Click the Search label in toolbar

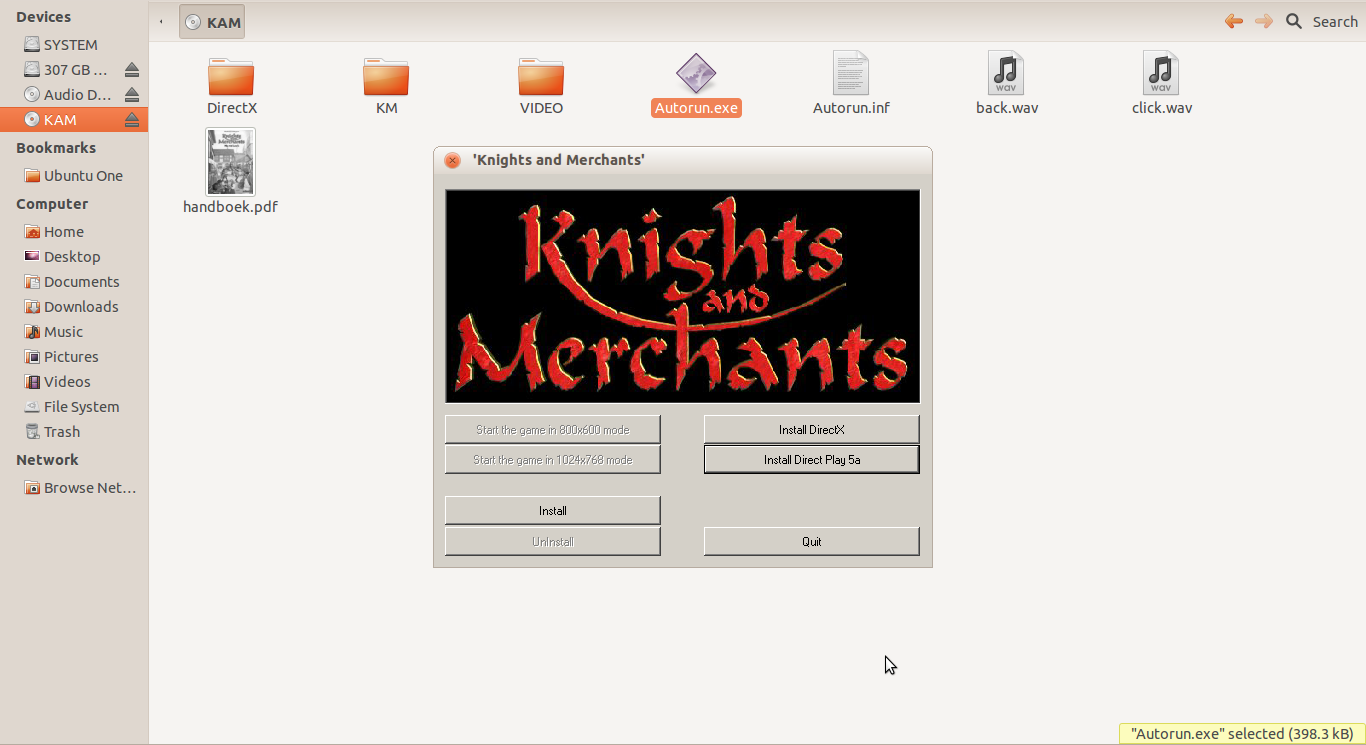click(1335, 22)
